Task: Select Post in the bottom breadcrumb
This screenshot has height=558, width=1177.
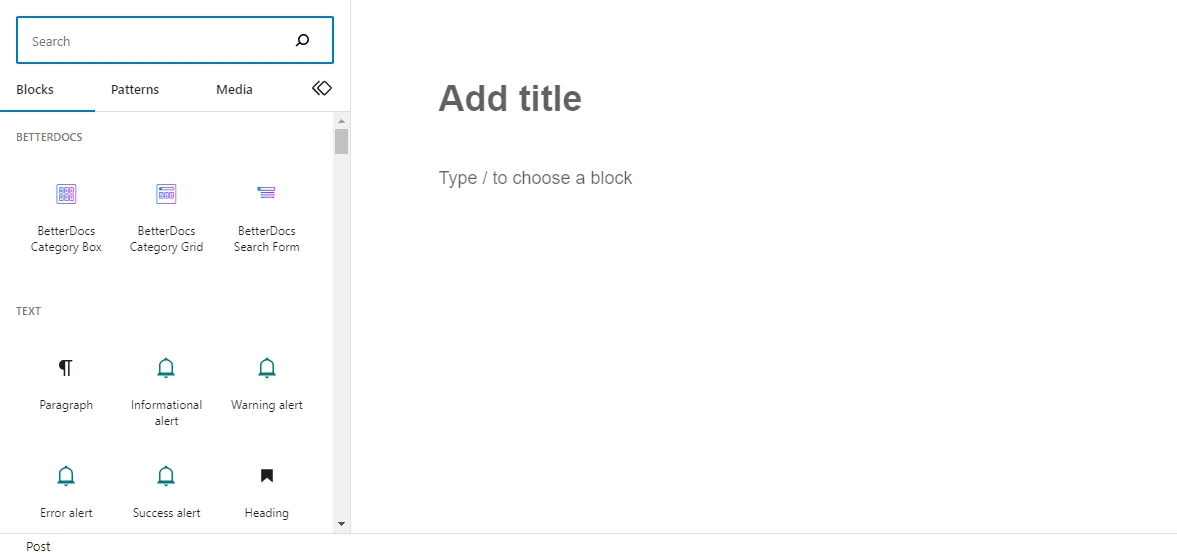Action: 38,546
